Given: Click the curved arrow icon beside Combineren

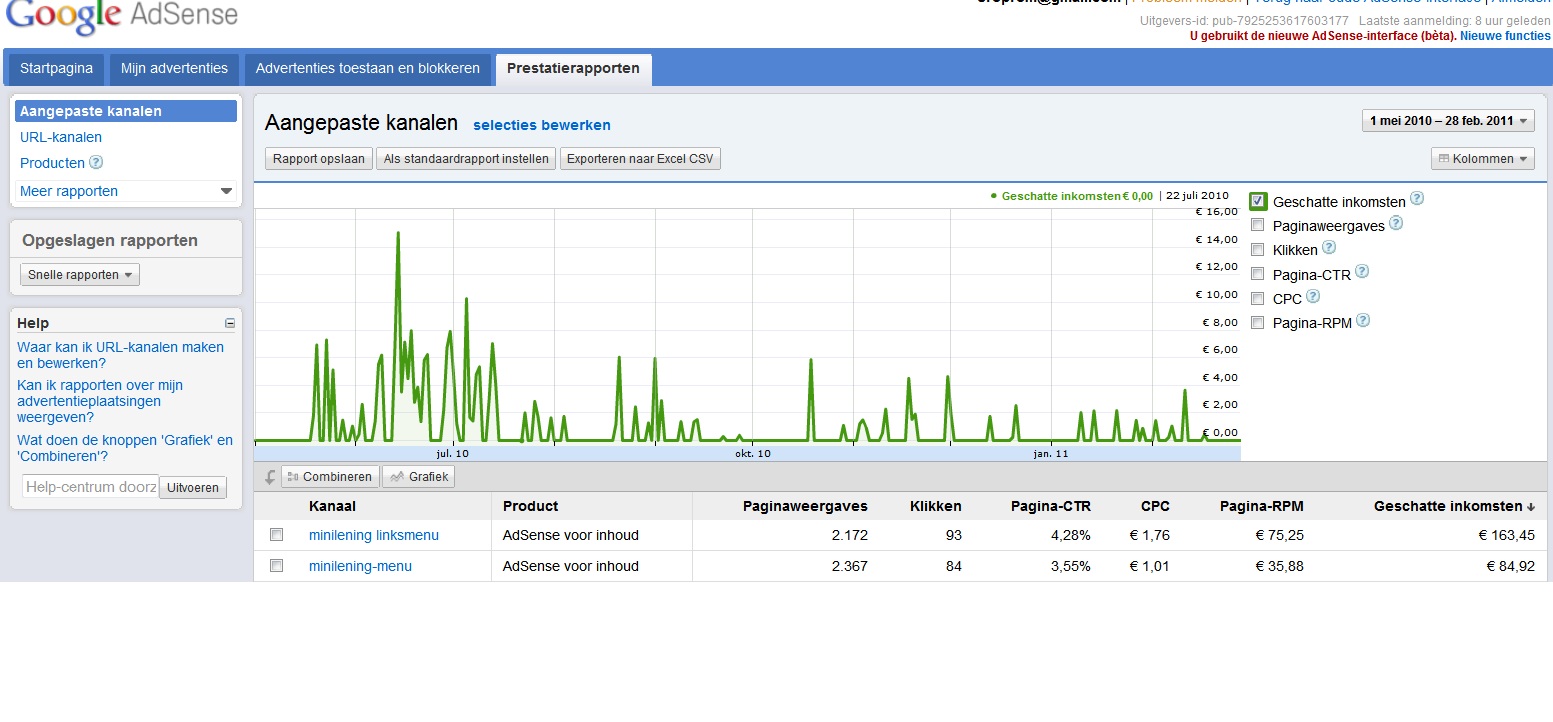Looking at the screenshot, I should [x=270, y=477].
